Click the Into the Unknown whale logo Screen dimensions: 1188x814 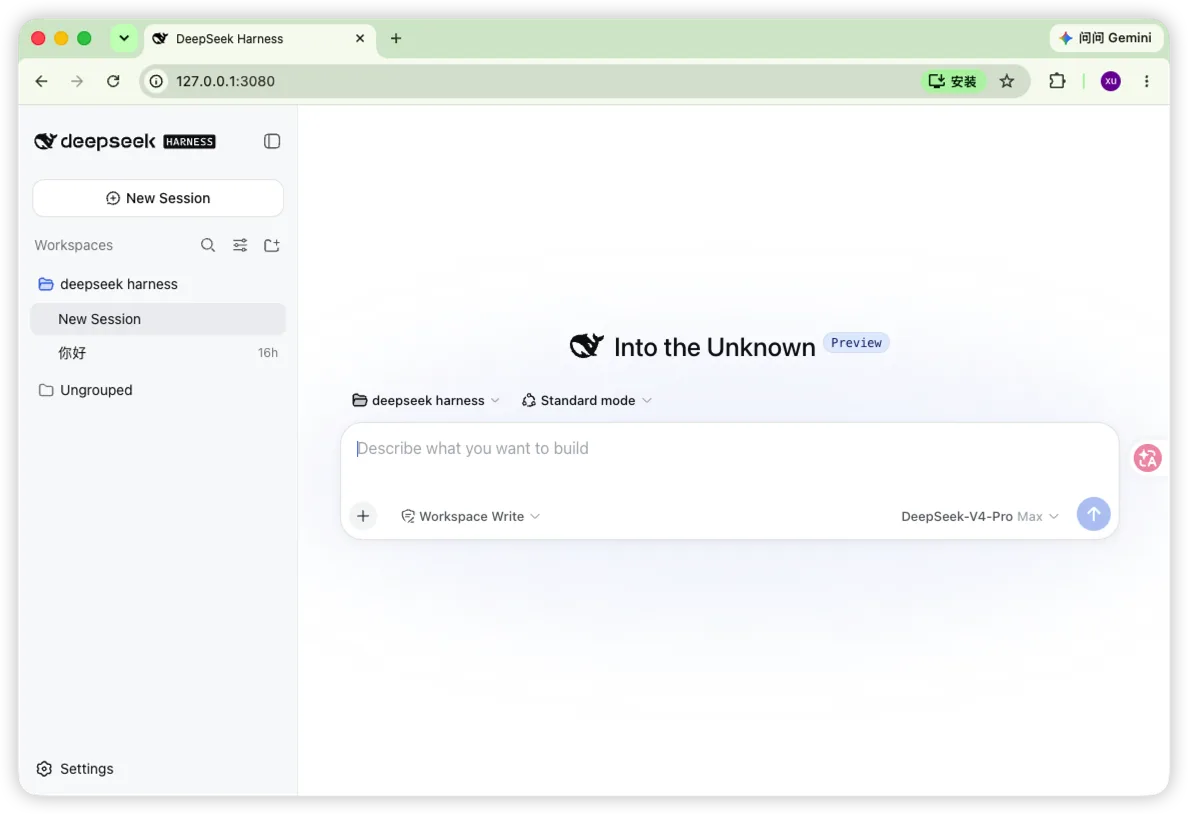tap(586, 346)
